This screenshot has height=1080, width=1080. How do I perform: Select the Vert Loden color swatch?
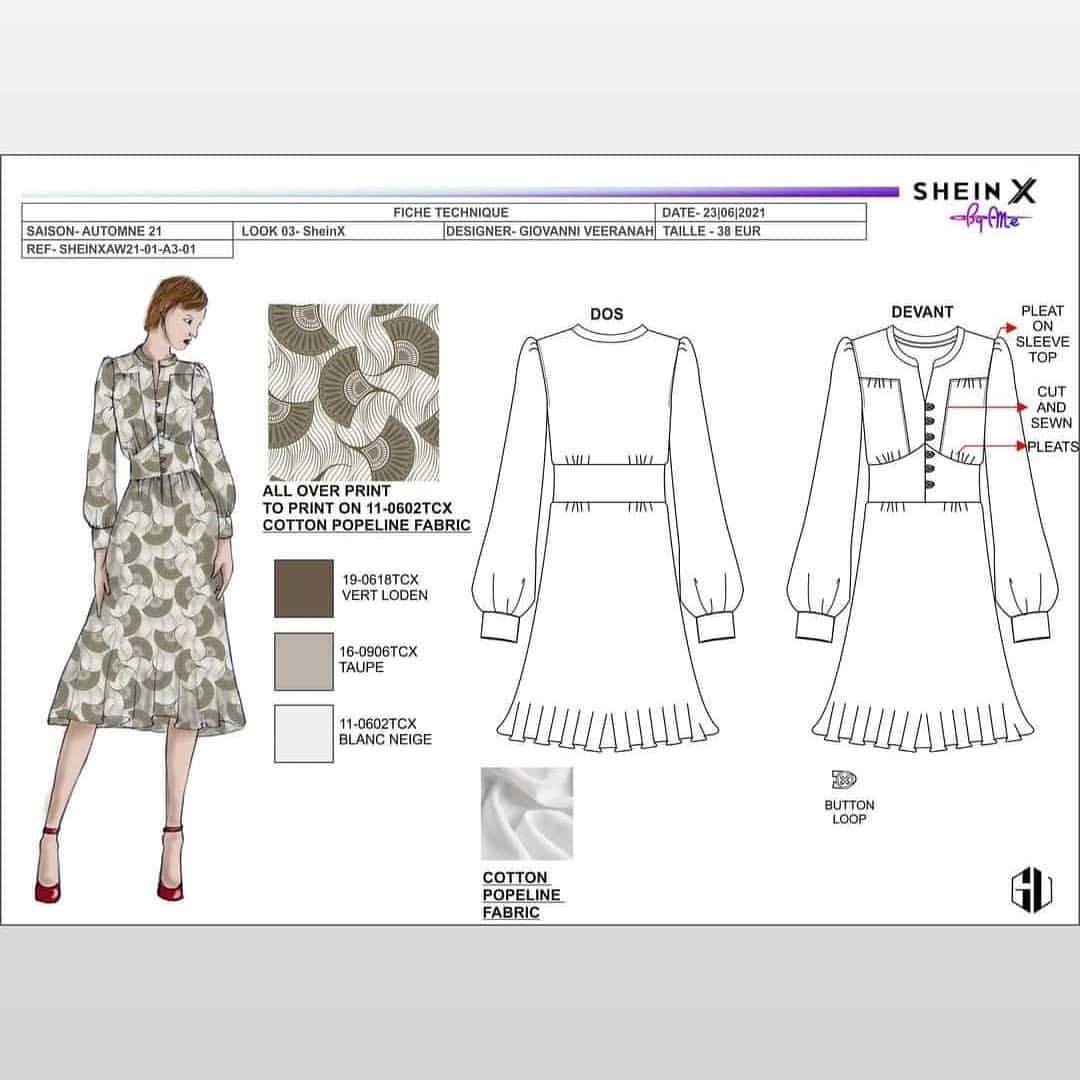[x=304, y=588]
